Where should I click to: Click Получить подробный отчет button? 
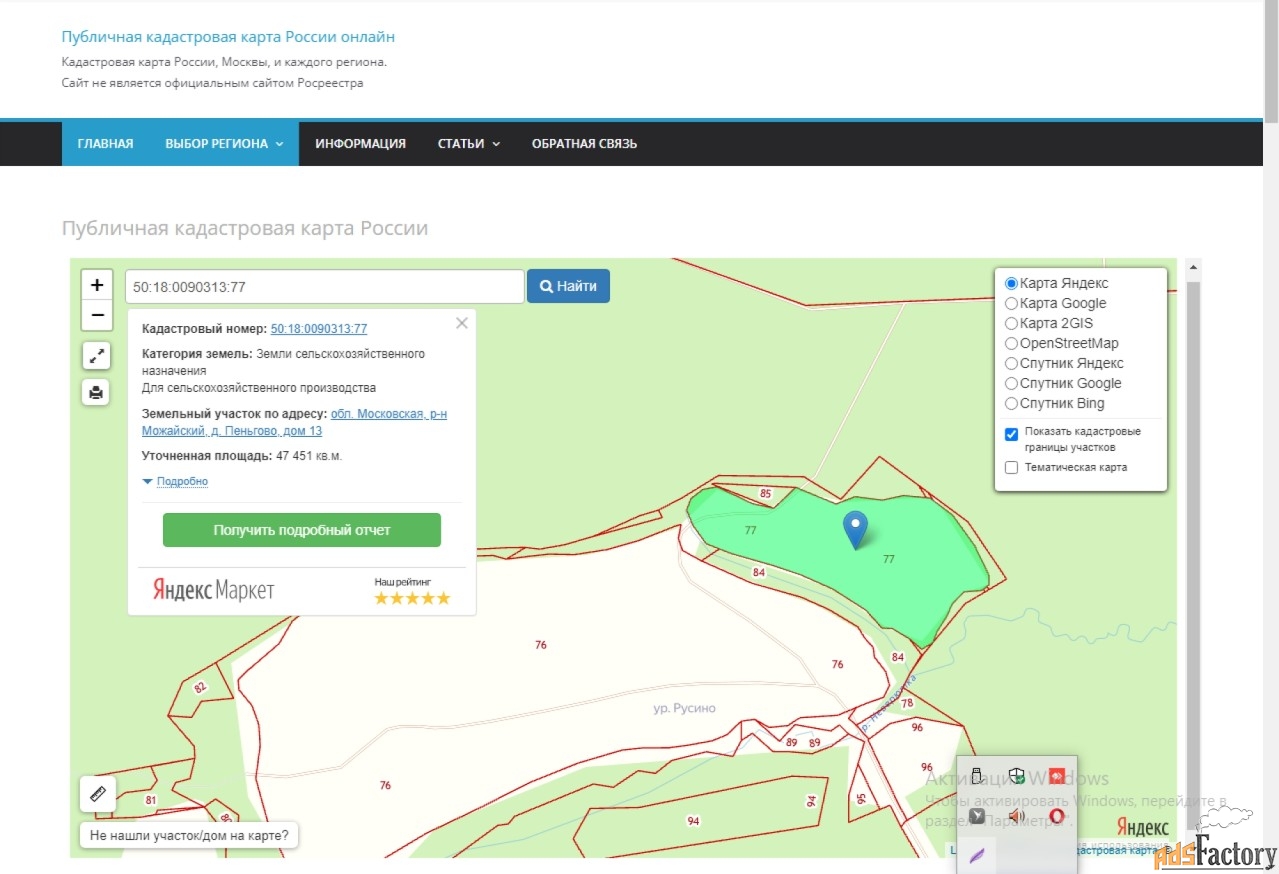[302, 530]
